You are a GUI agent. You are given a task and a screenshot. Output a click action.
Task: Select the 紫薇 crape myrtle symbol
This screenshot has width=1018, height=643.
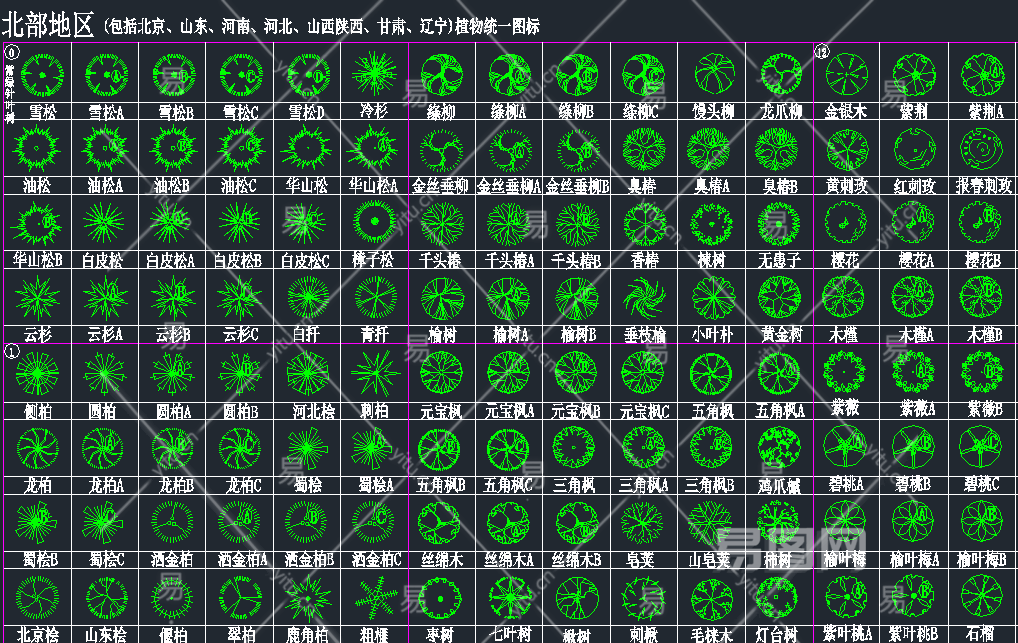pos(844,372)
